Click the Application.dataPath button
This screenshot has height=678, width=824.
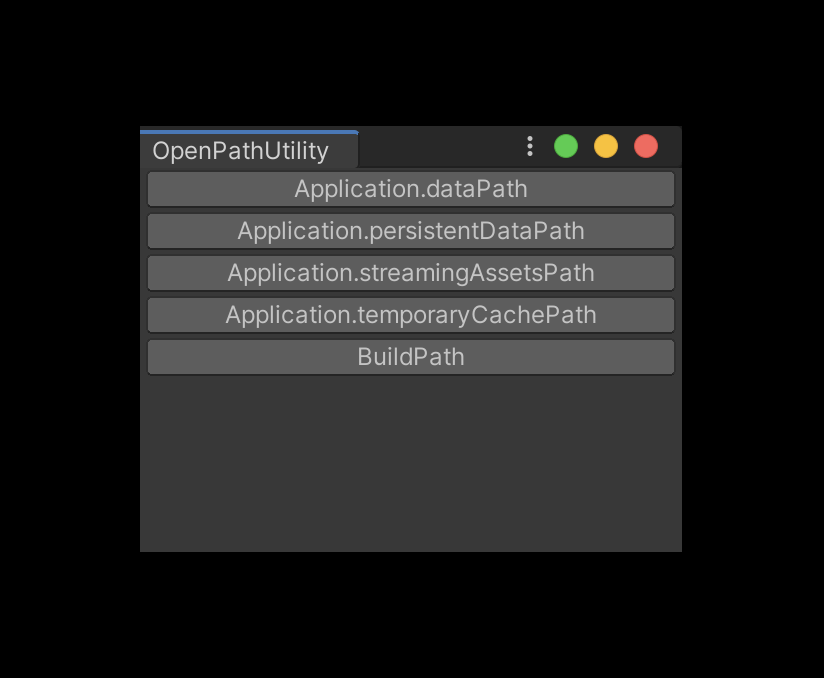pos(411,188)
